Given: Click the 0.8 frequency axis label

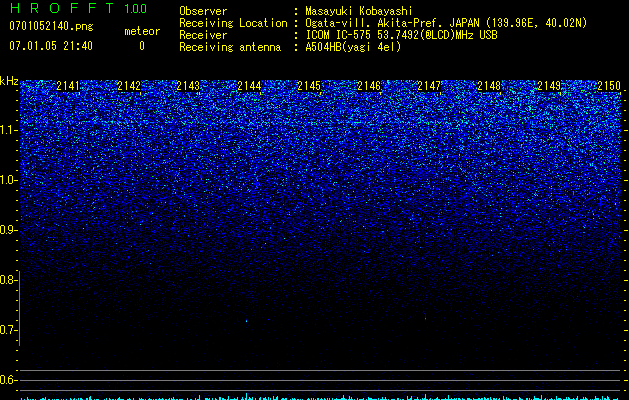Looking at the screenshot, I should [x=8, y=280].
